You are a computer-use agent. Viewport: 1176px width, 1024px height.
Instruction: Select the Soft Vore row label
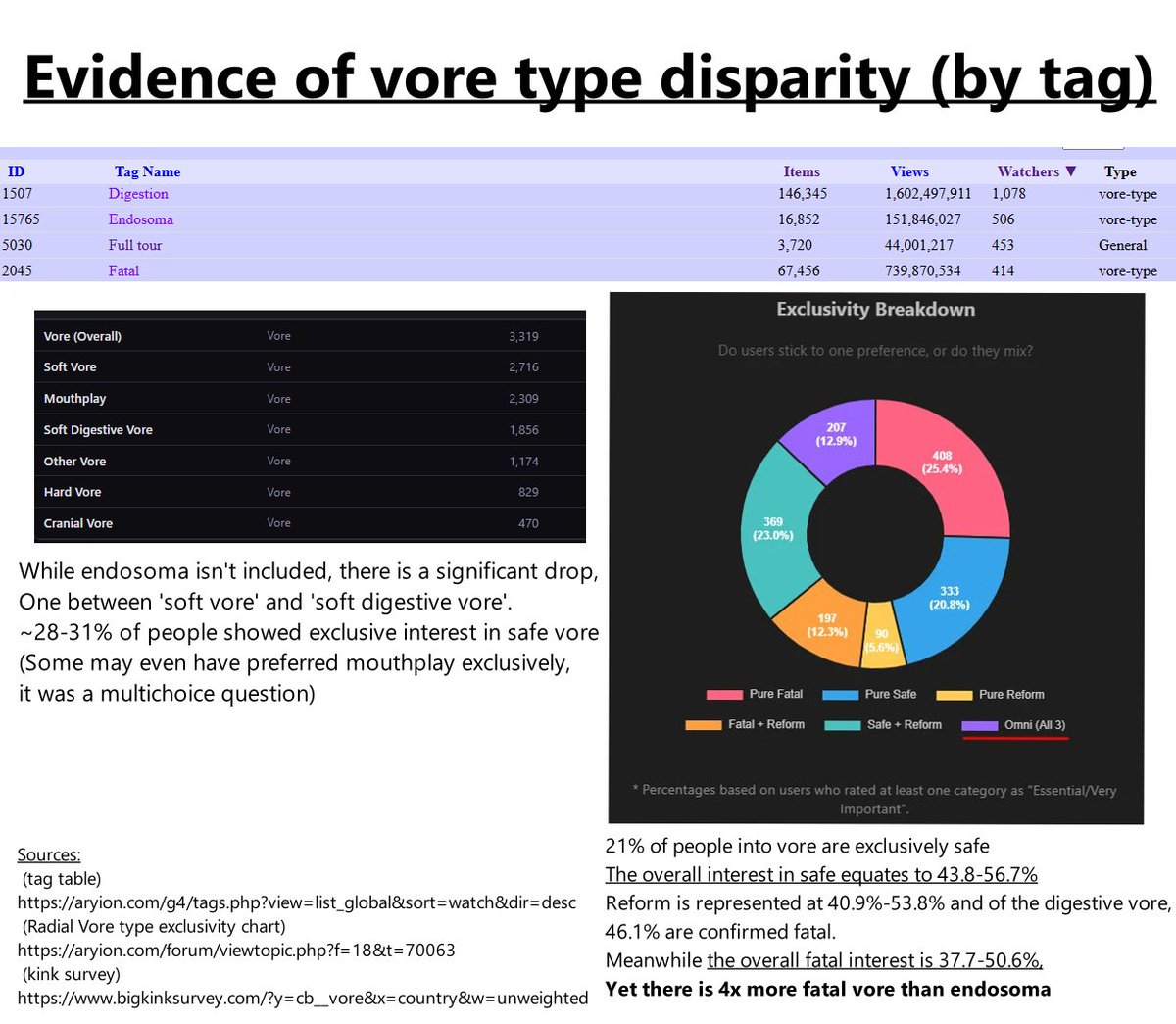(x=70, y=367)
